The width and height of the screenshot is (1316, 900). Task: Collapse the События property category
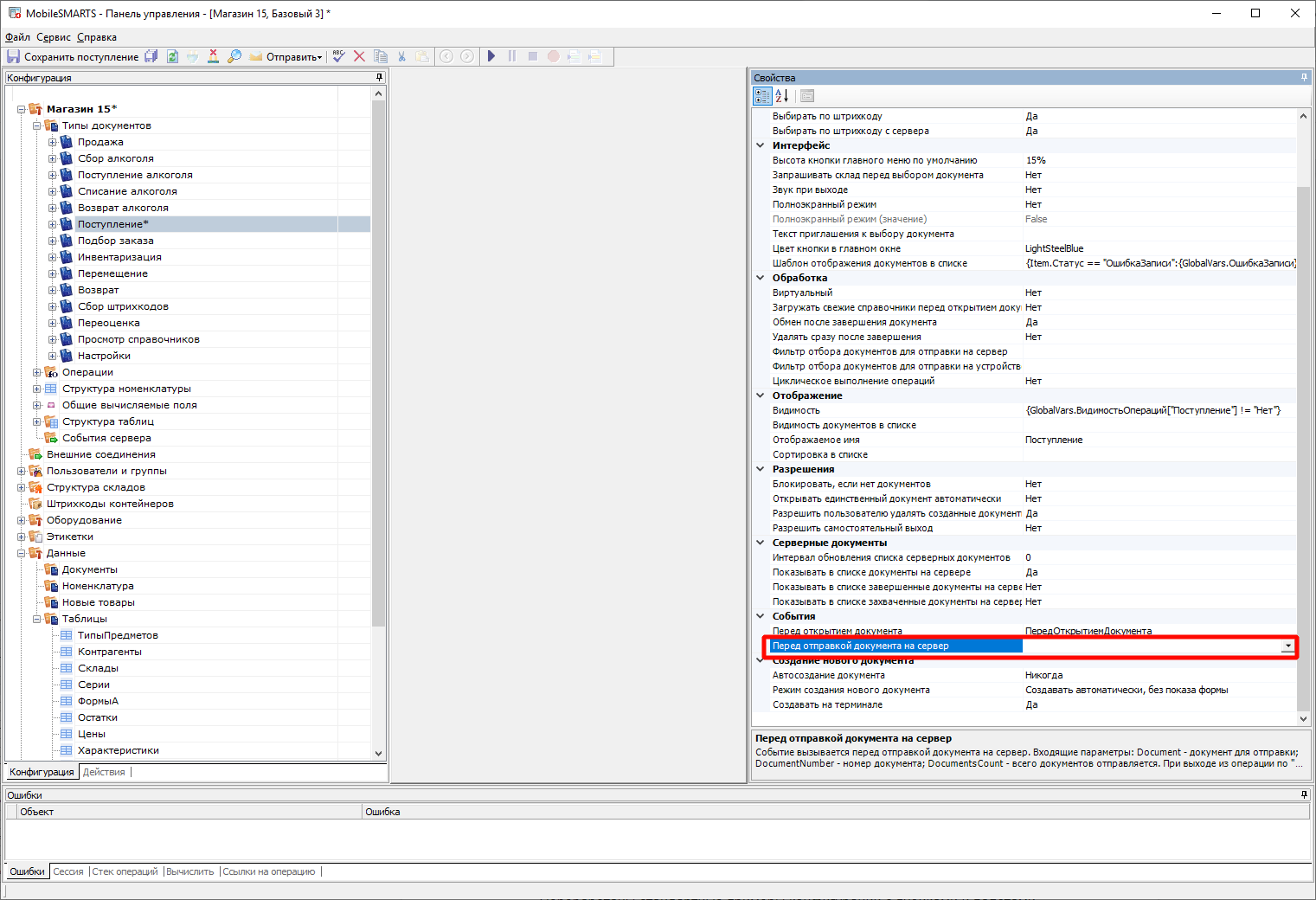[761, 616]
